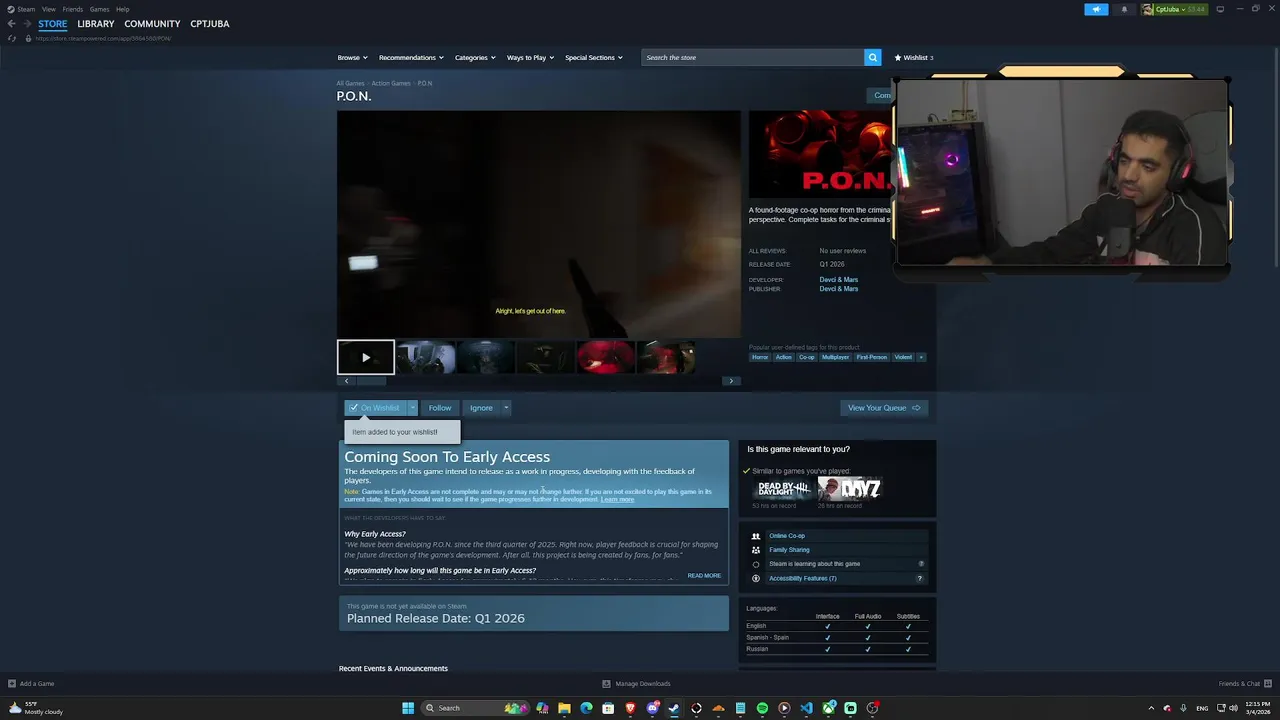Open the Games menu
This screenshot has width=1280, height=720.
point(99,9)
